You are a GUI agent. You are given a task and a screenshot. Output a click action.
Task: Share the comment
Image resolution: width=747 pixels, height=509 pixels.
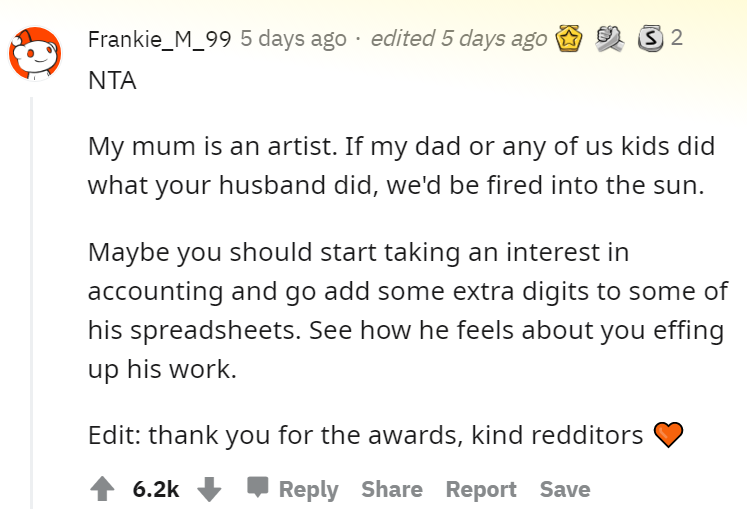392,489
